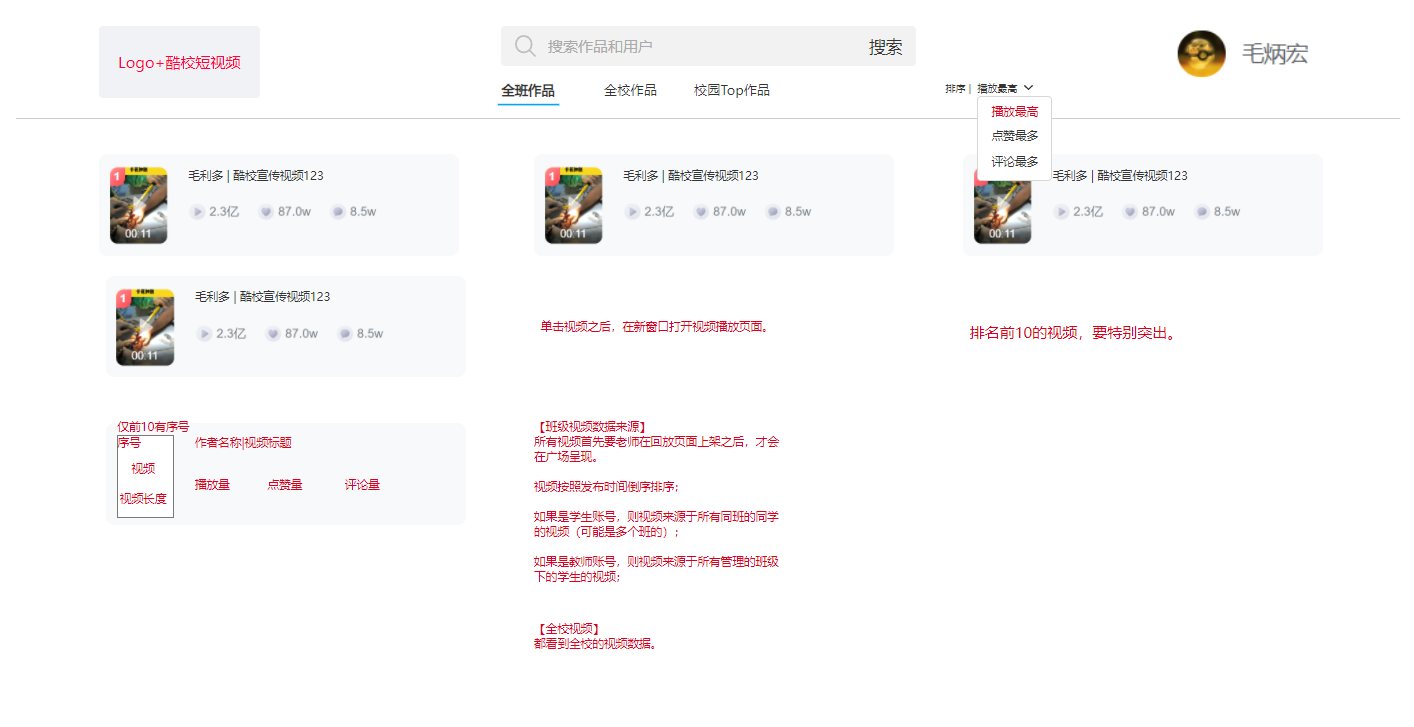The image size is (1414, 727).
Task: Click the chevron arrow next to 播放最高
Action: [x=1028, y=88]
